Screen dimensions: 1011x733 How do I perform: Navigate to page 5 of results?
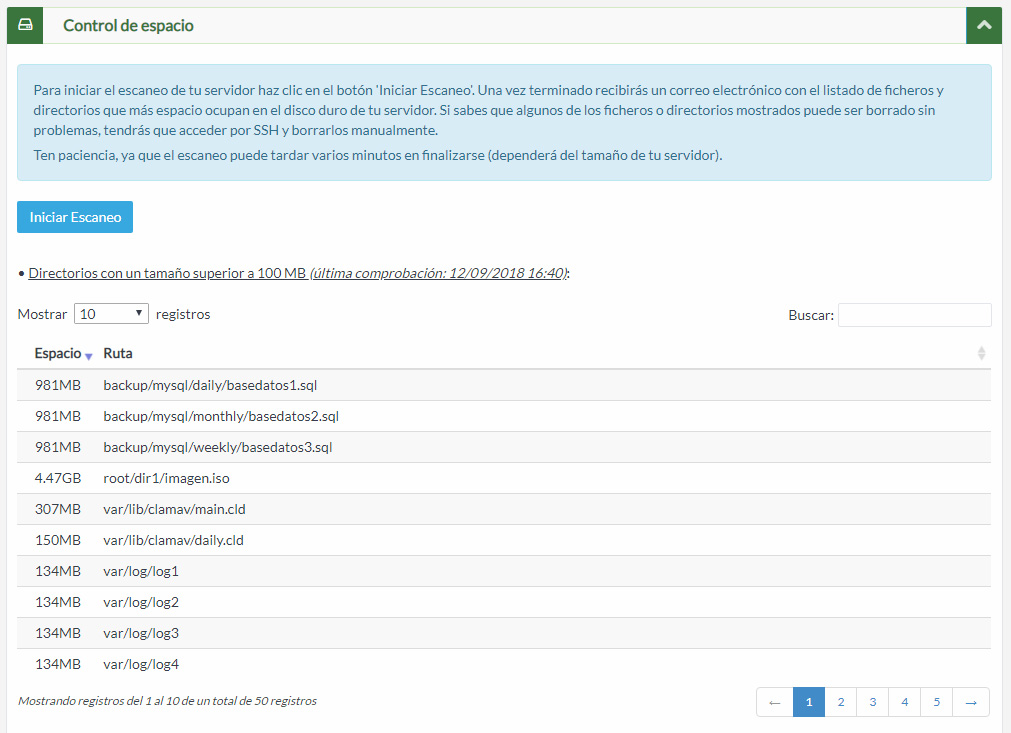tap(937, 702)
